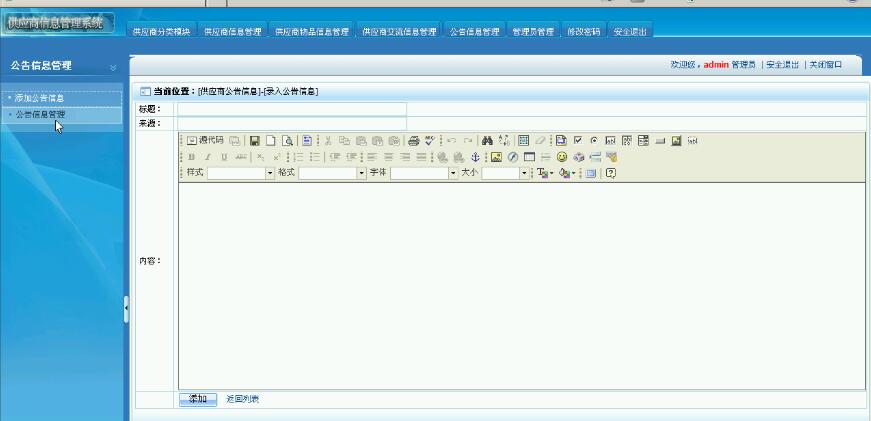
Task: Click the Underline formatting icon
Action: coord(224,157)
